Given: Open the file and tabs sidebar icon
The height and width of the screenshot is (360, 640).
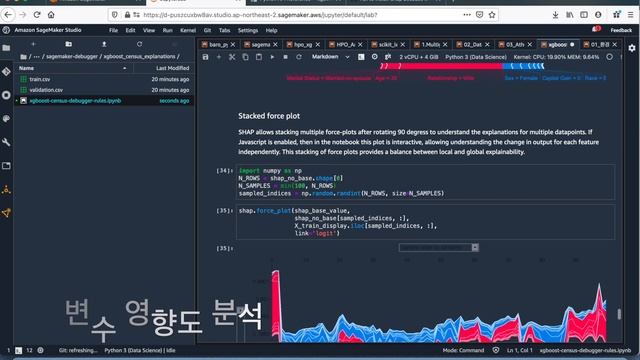Looking at the screenshot, I should (6, 166).
